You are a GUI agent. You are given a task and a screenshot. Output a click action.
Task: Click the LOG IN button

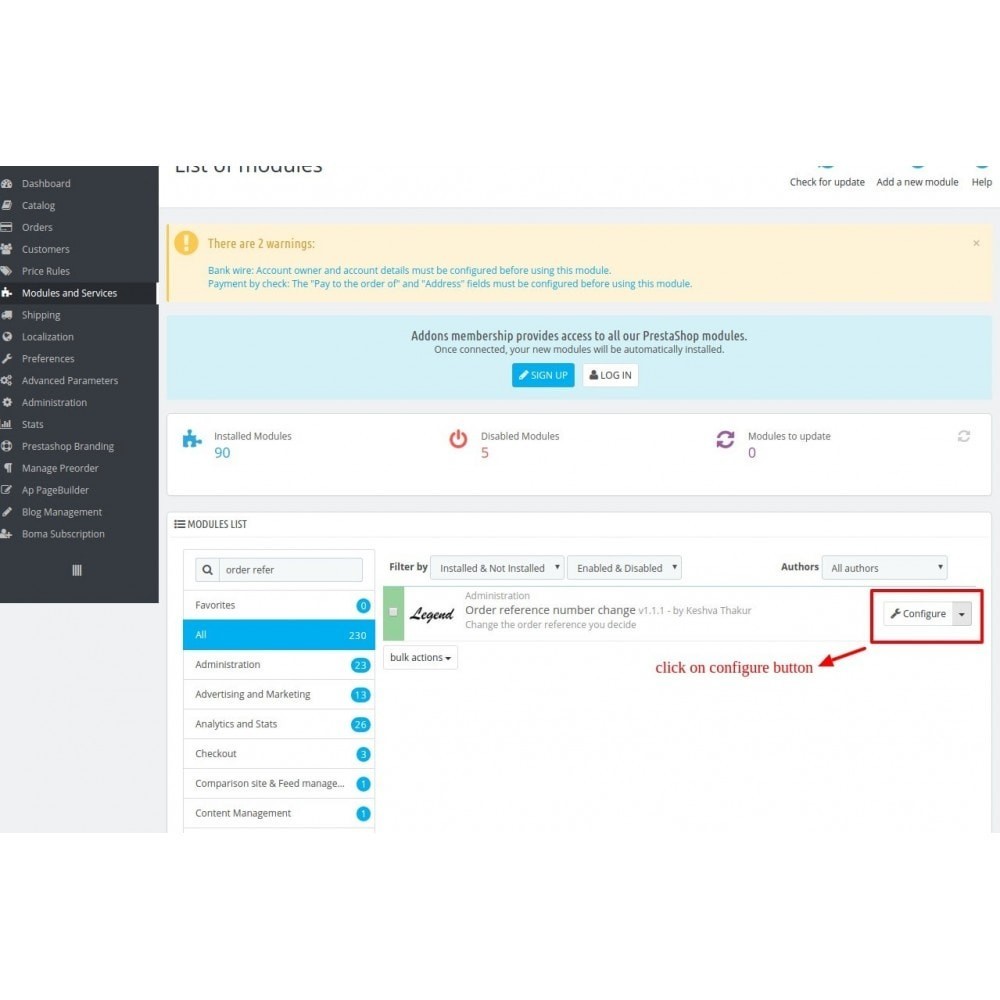point(610,375)
